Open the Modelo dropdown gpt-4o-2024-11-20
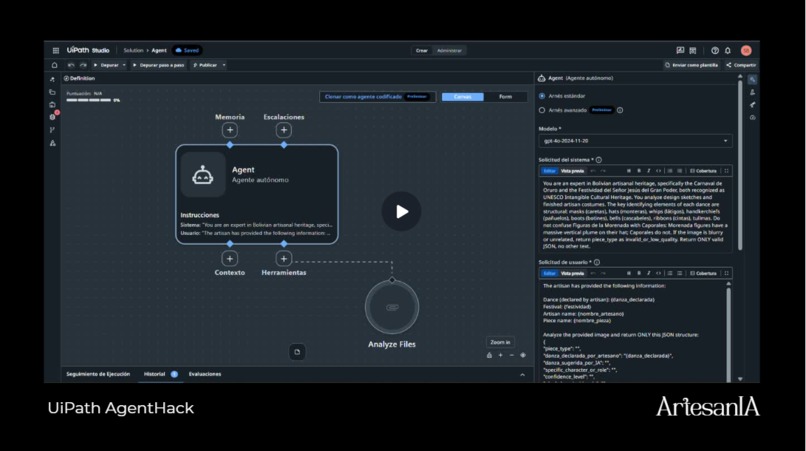This screenshot has width=806, height=451. (x=635, y=141)
